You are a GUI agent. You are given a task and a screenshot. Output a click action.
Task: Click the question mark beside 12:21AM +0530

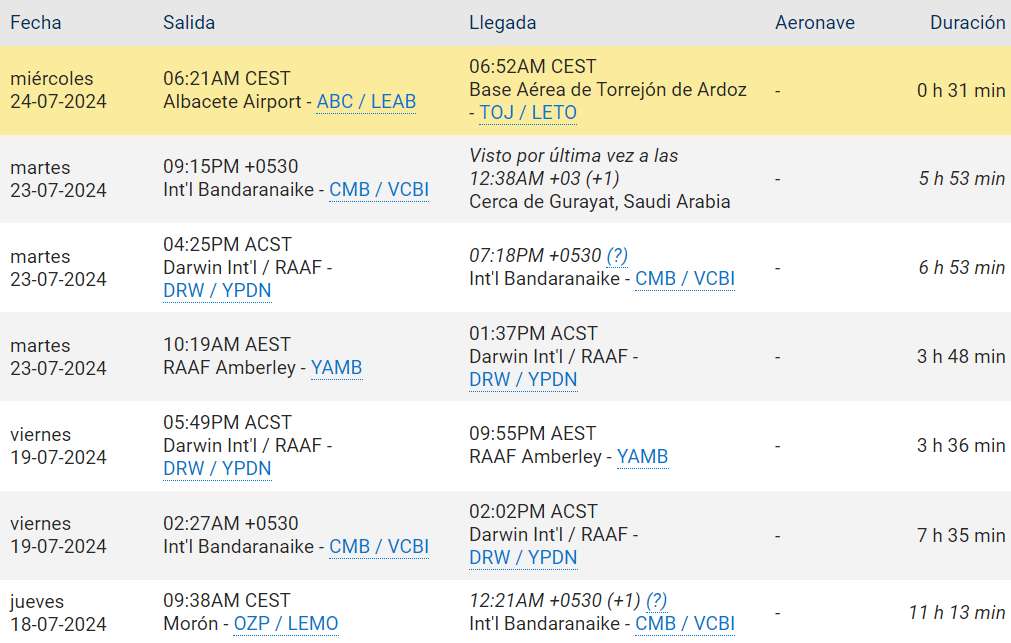coord(656,601)
